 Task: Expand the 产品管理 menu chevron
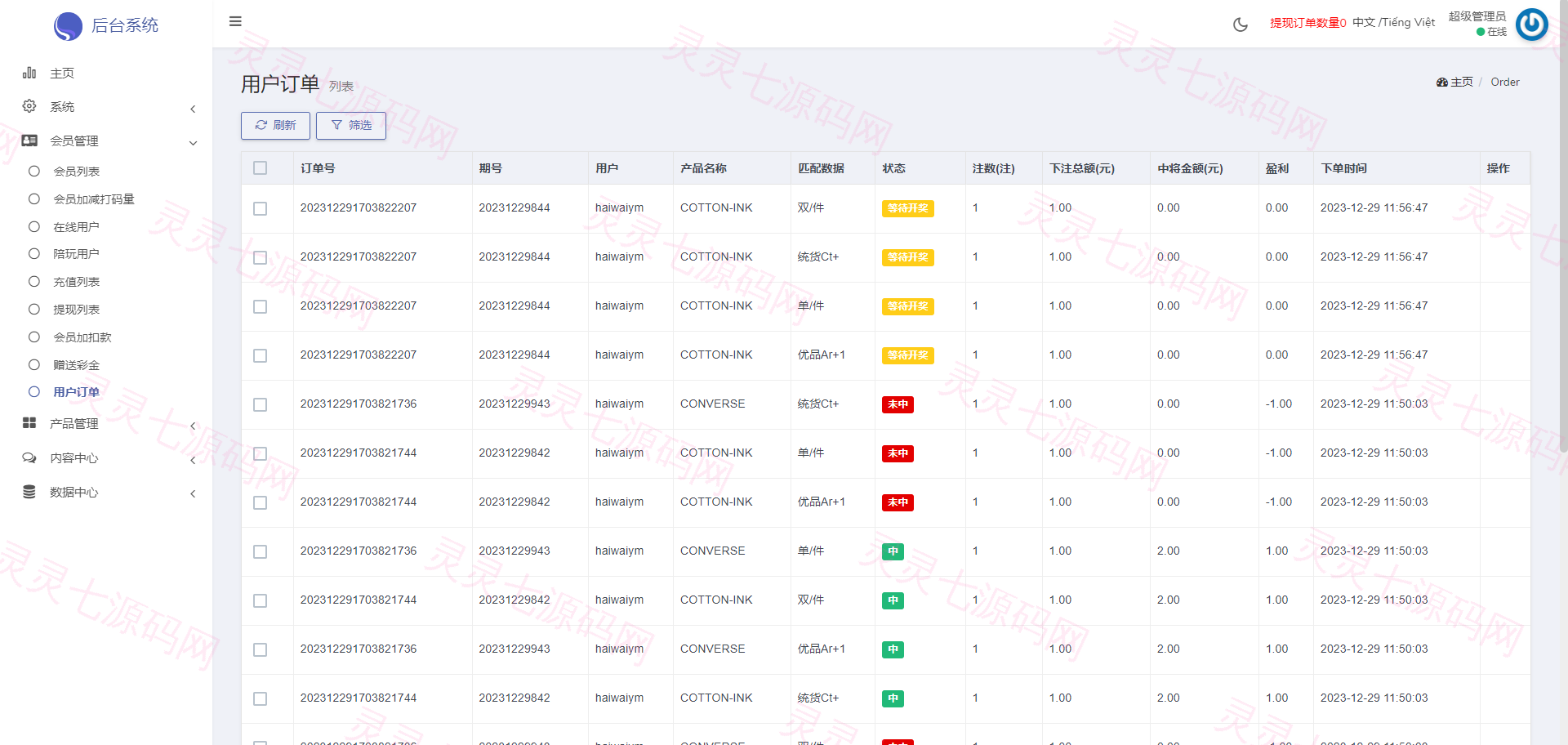[193, 426]
